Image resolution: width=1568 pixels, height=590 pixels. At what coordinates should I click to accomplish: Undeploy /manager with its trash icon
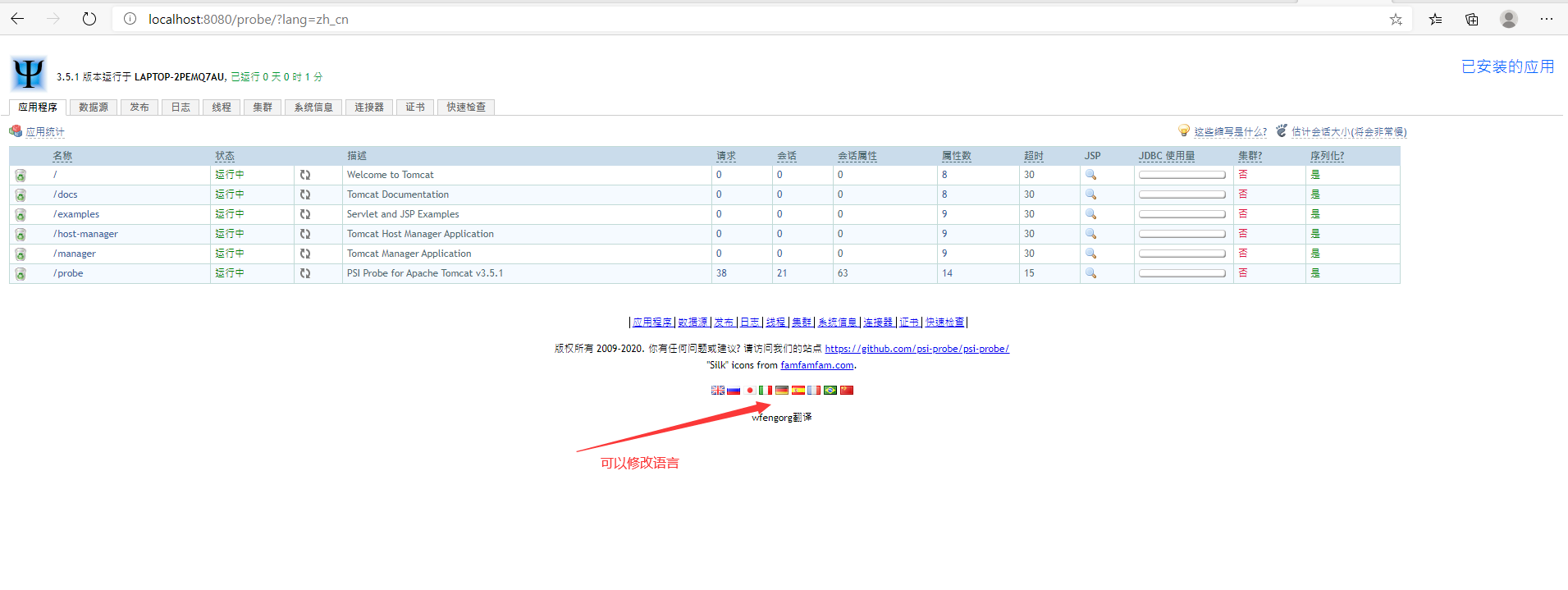[x=21, y=254]
